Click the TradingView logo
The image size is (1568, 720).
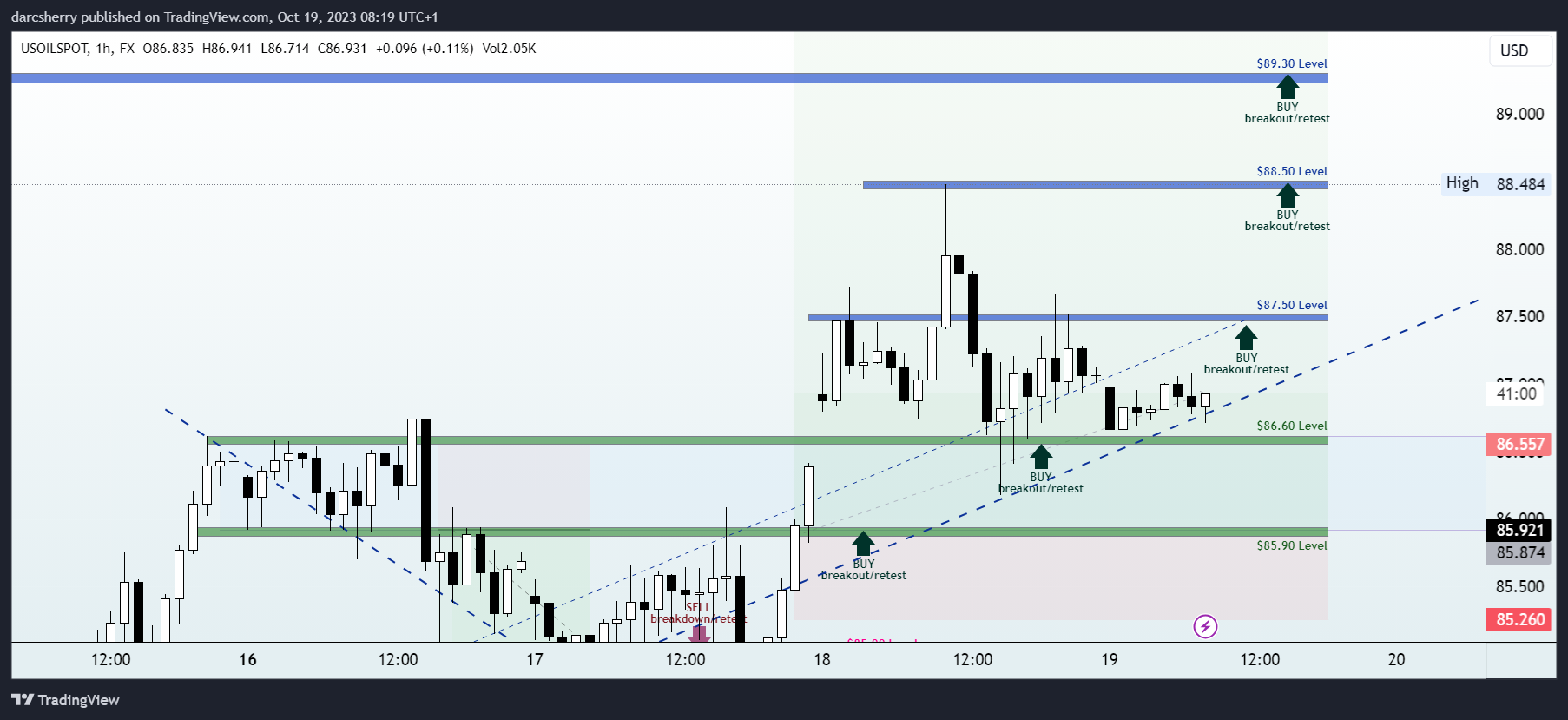point(65,700)
